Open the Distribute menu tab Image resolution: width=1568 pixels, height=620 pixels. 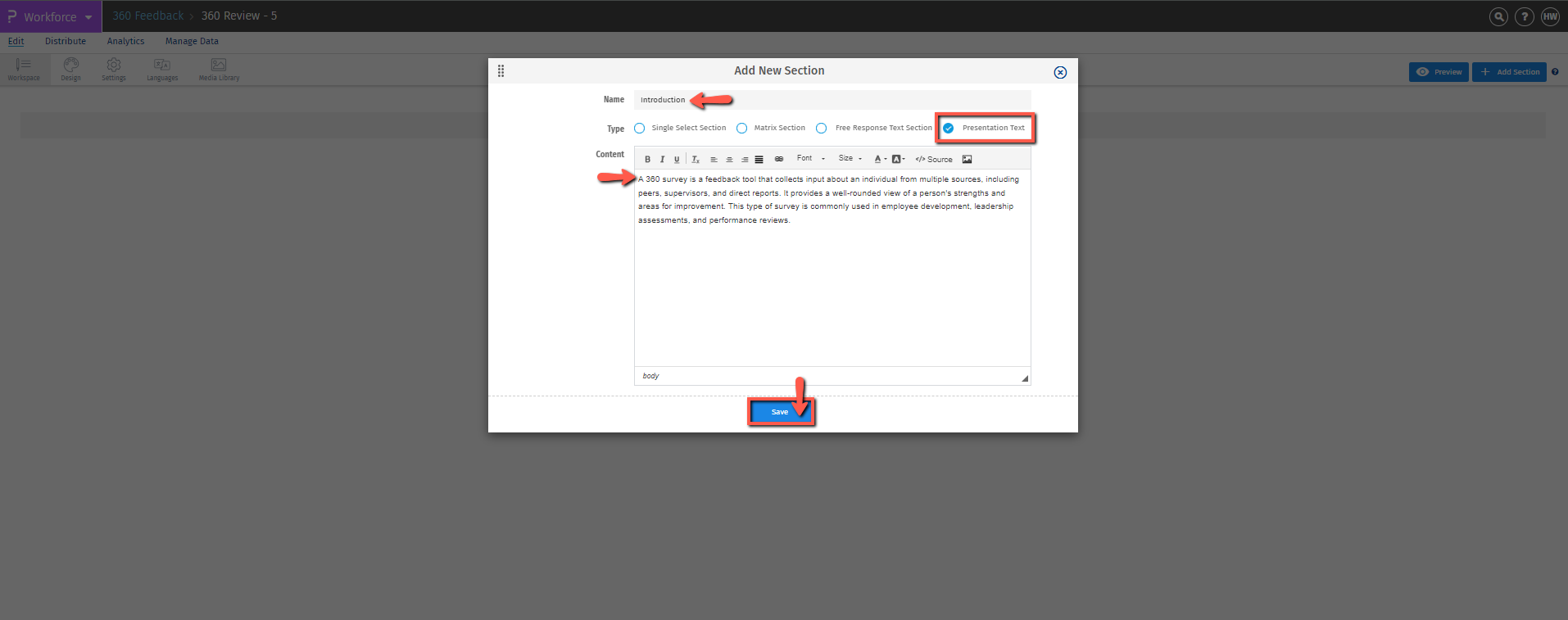tap(66, 41)
